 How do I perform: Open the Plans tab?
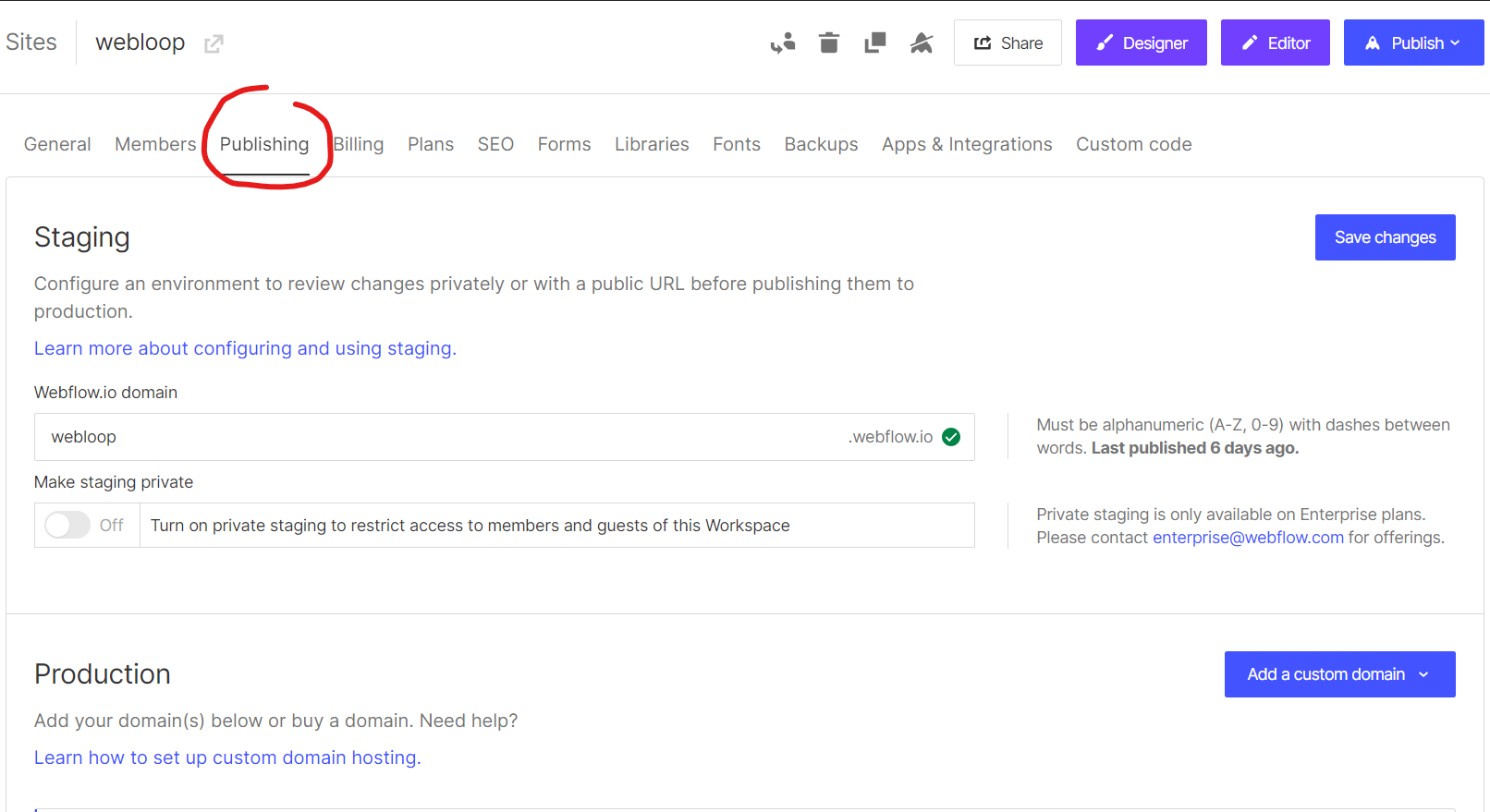(431, 144)
